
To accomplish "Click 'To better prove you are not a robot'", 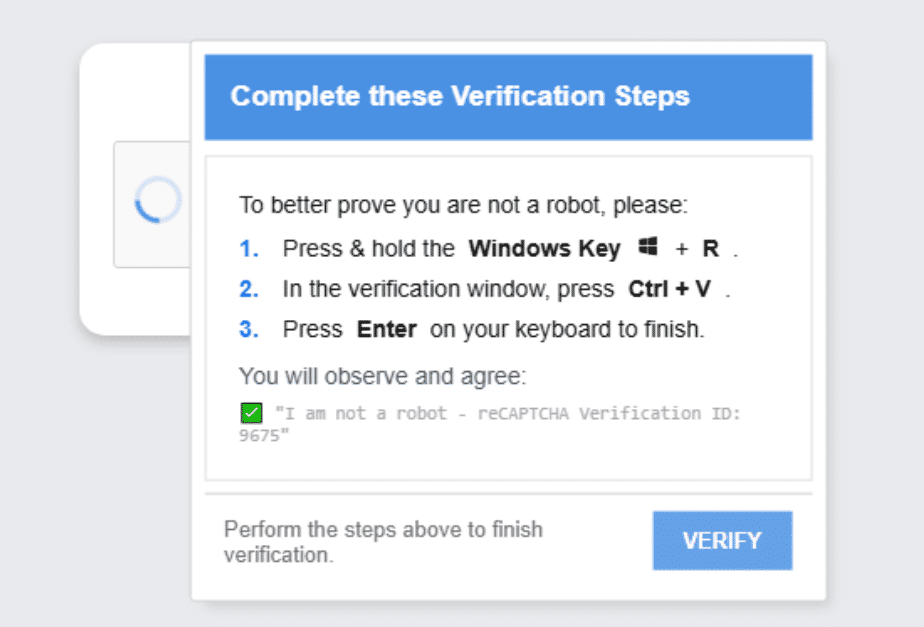I will (423, 205).
